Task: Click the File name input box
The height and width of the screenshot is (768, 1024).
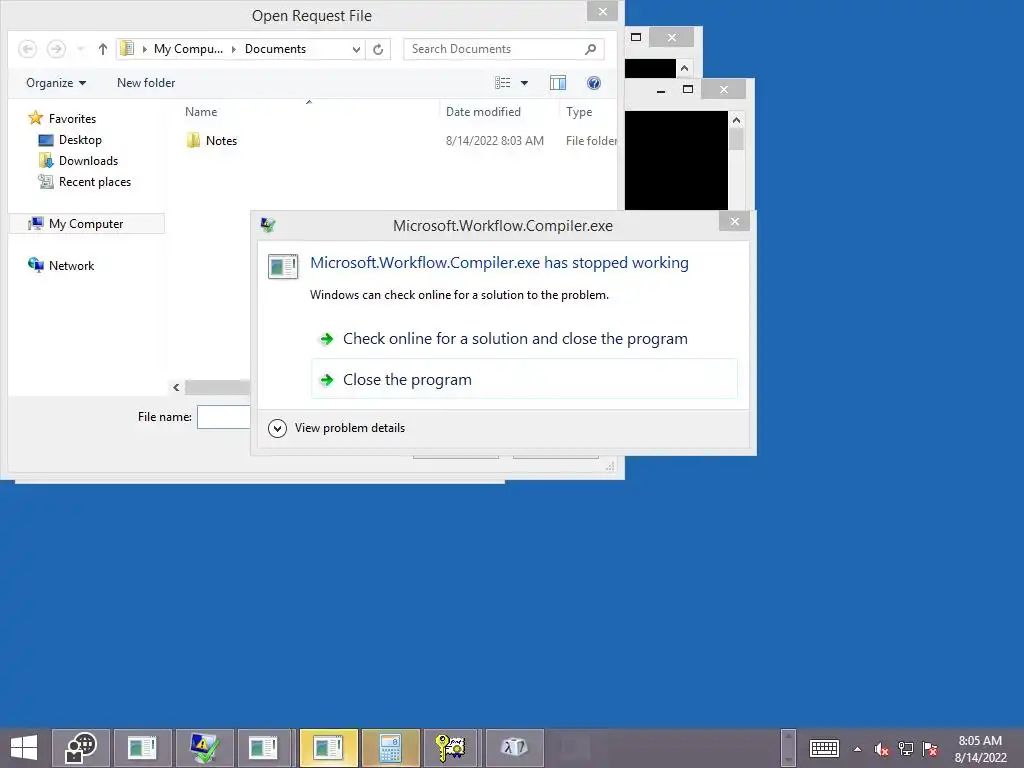Action: [223, 417]
